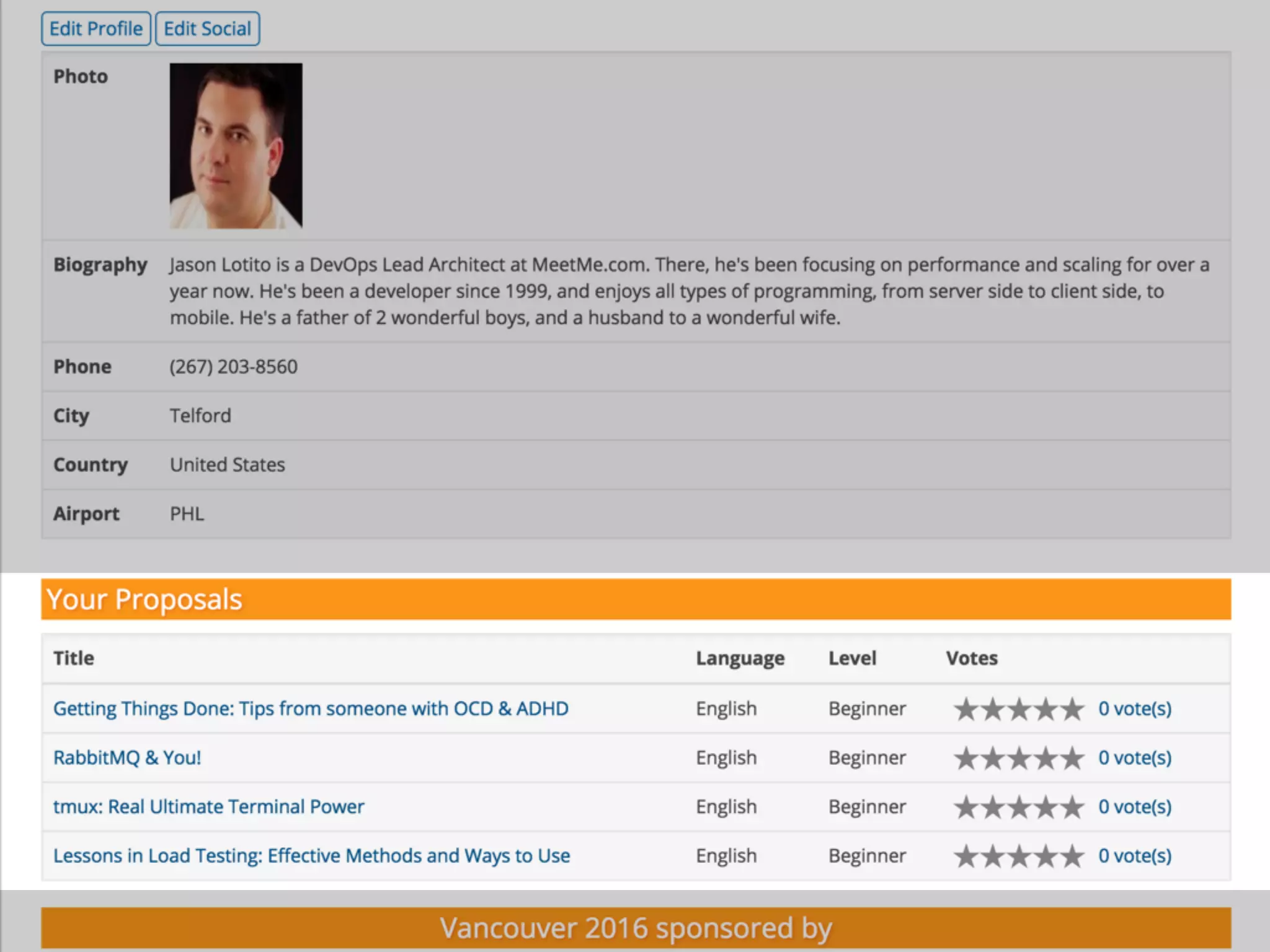Click the profile photo thumbnail
The image size is (1270, 952).
236,146
